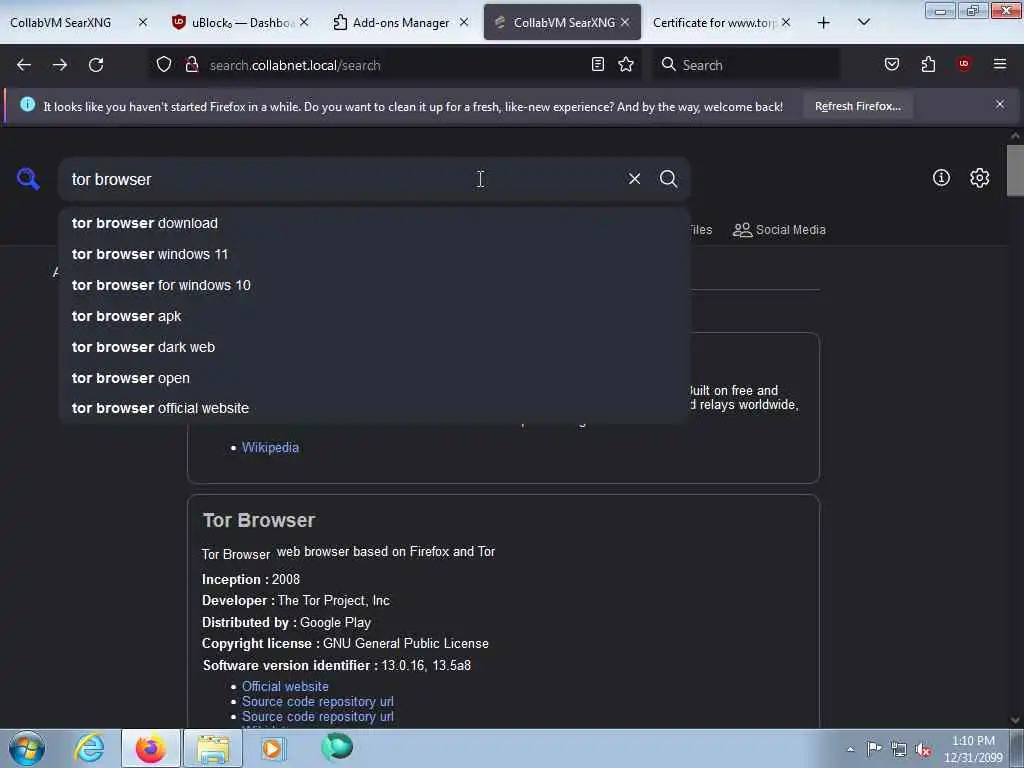Choose suggestion tor browser open
The image size is (1024, 768).
coord(374,378)
